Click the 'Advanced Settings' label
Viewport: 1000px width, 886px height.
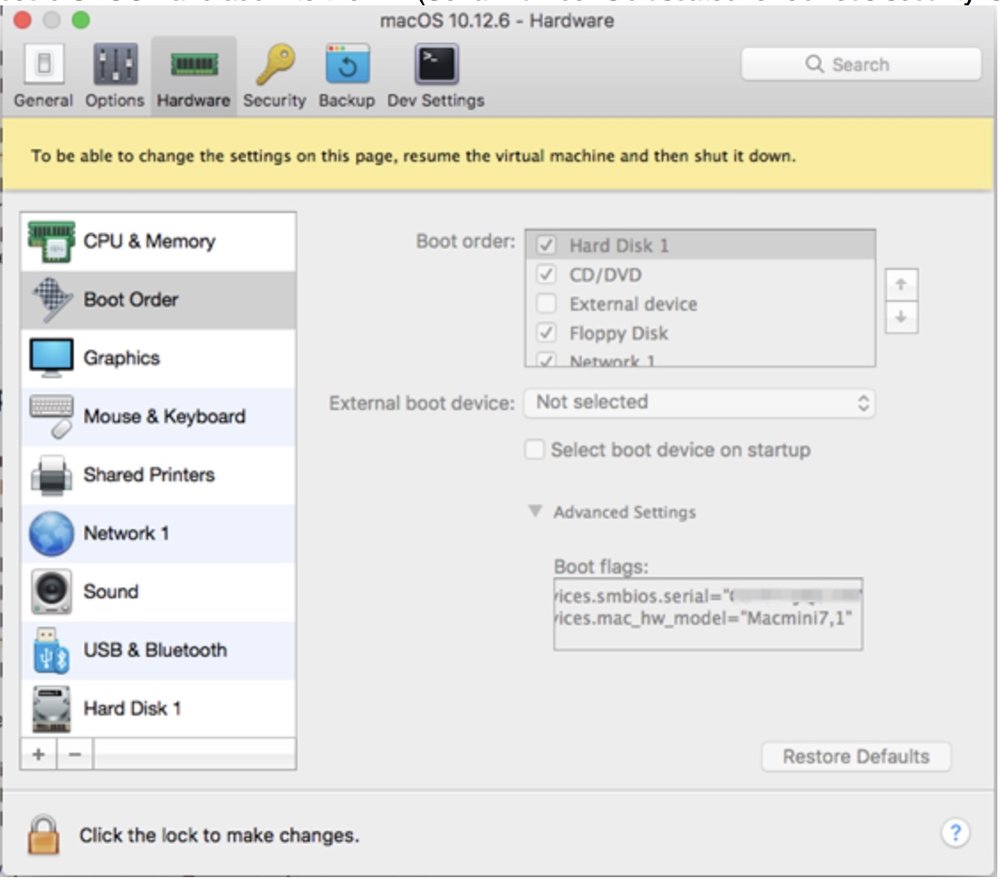pyautogui.click(x=624, y=512)
